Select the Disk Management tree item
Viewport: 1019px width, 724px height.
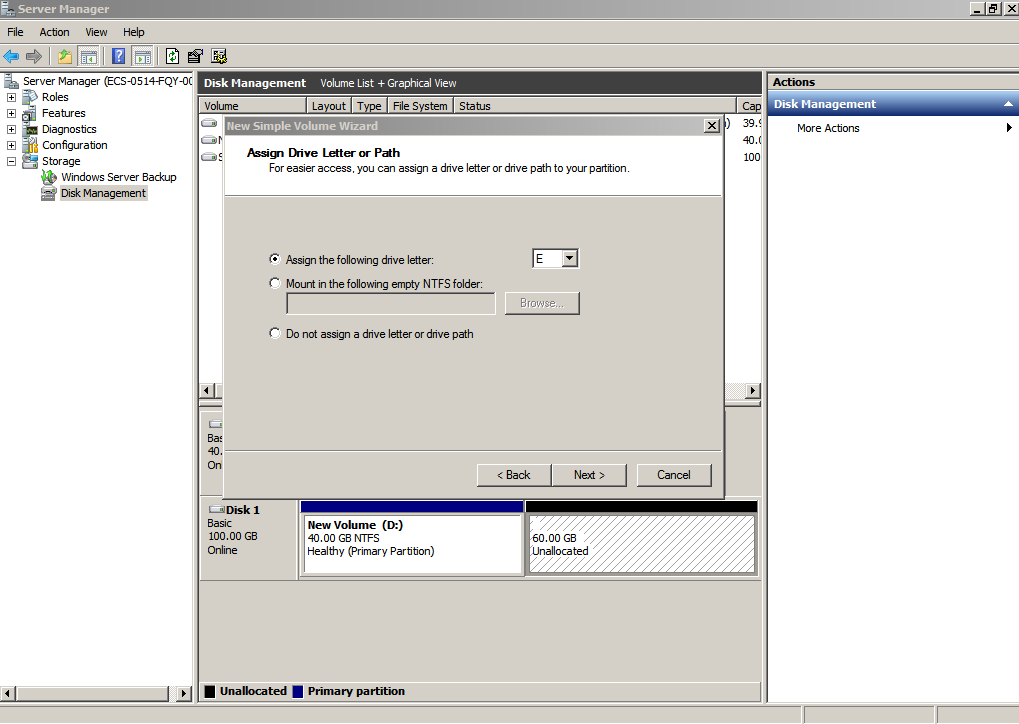103,193
